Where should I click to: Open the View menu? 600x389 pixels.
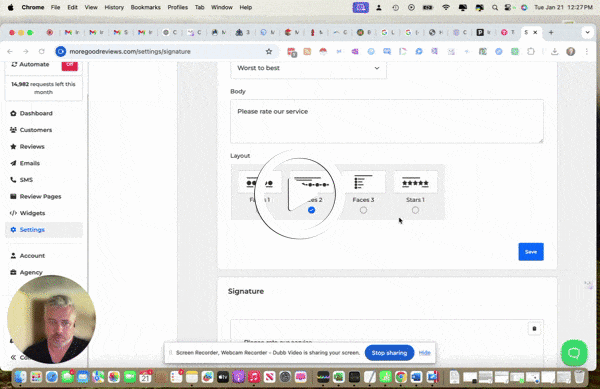[x=91, y=7]
